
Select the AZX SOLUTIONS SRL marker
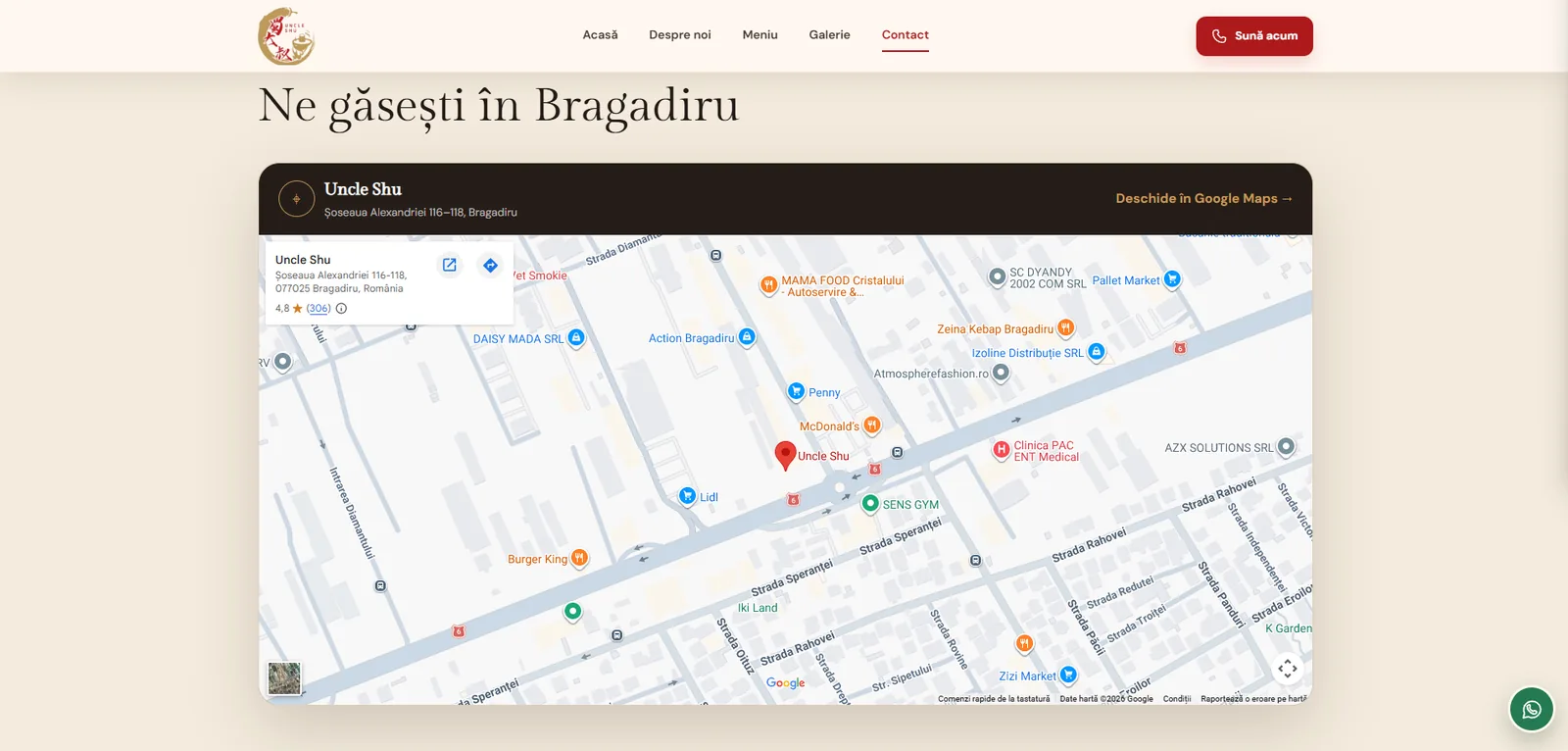[x=1286, y=447]
